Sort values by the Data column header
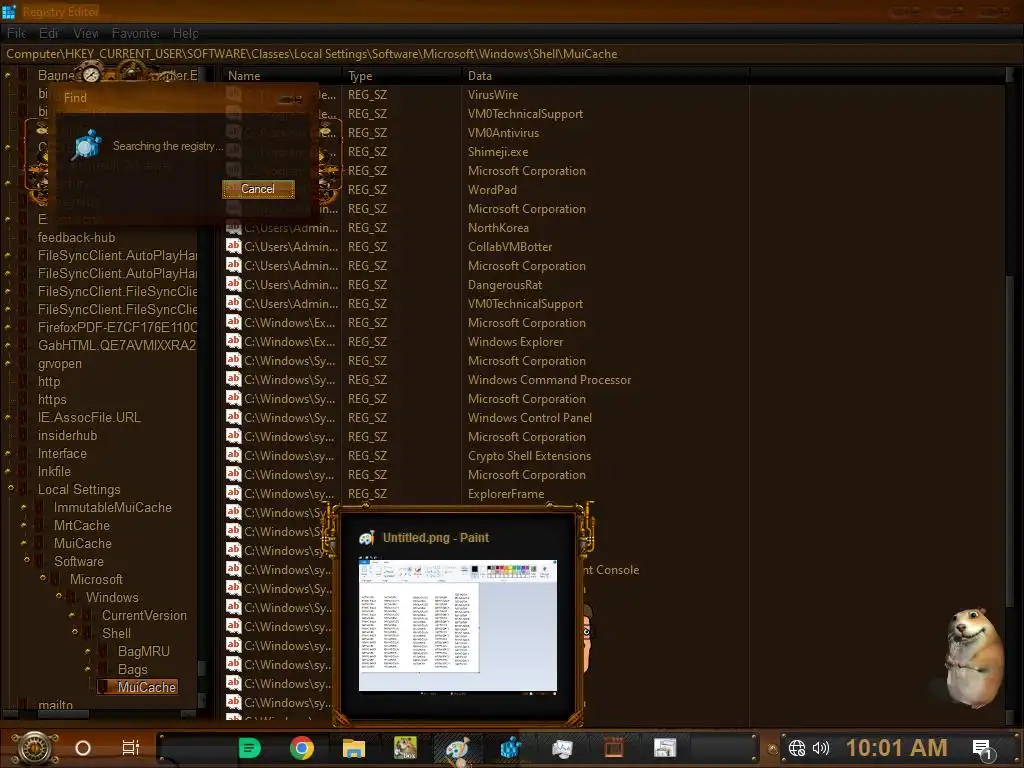1024x768 pixels. pyautogui.click(x=605, y=76)
